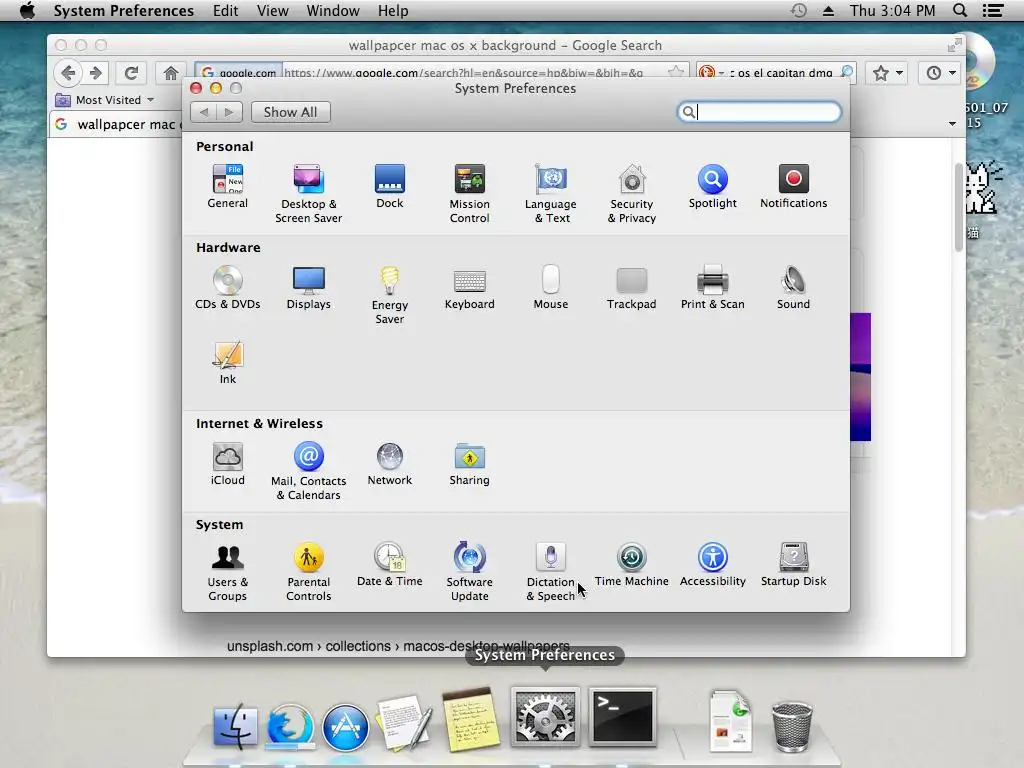
Task: Open Software Update preferences
Action: (470, 572)
